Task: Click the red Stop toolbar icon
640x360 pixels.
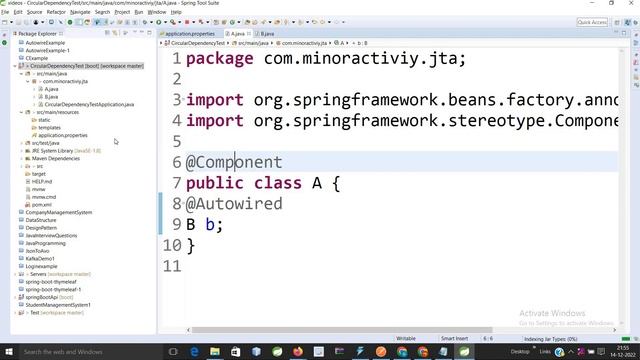Action: [x=187, y=22]
